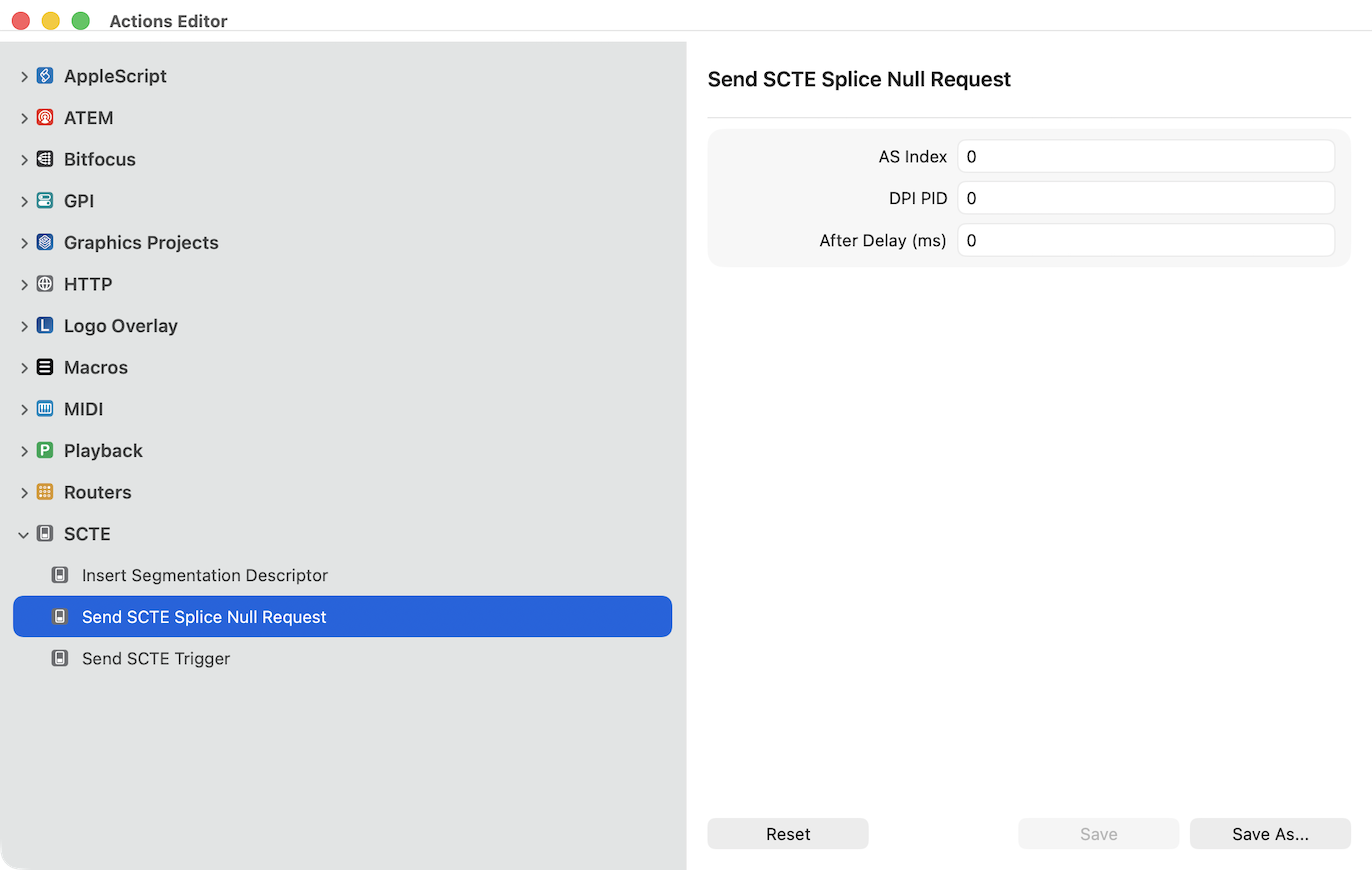The image size is (1372, 870).
Task: Click the After Delay (ms) field
Action: click(1145, 240)
